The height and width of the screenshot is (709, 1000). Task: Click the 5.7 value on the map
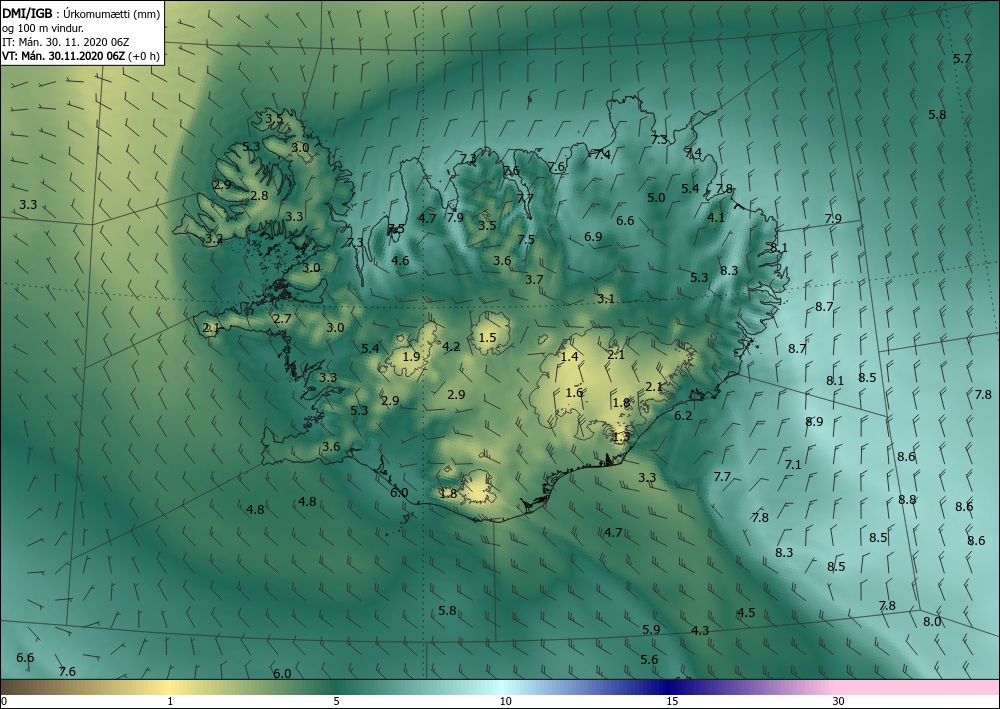click(962, 59)
